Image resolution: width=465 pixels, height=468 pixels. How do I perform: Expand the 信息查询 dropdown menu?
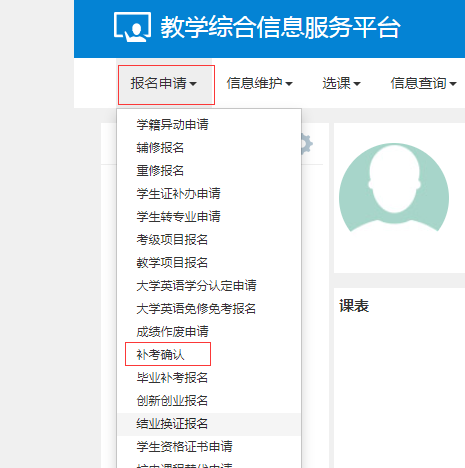point(423,83)
